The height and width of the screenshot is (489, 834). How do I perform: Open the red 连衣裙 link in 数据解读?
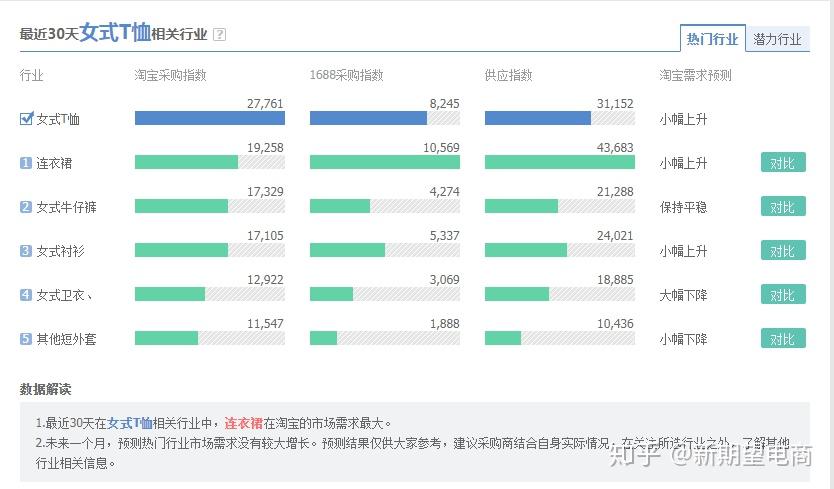(x=244, y=424)
